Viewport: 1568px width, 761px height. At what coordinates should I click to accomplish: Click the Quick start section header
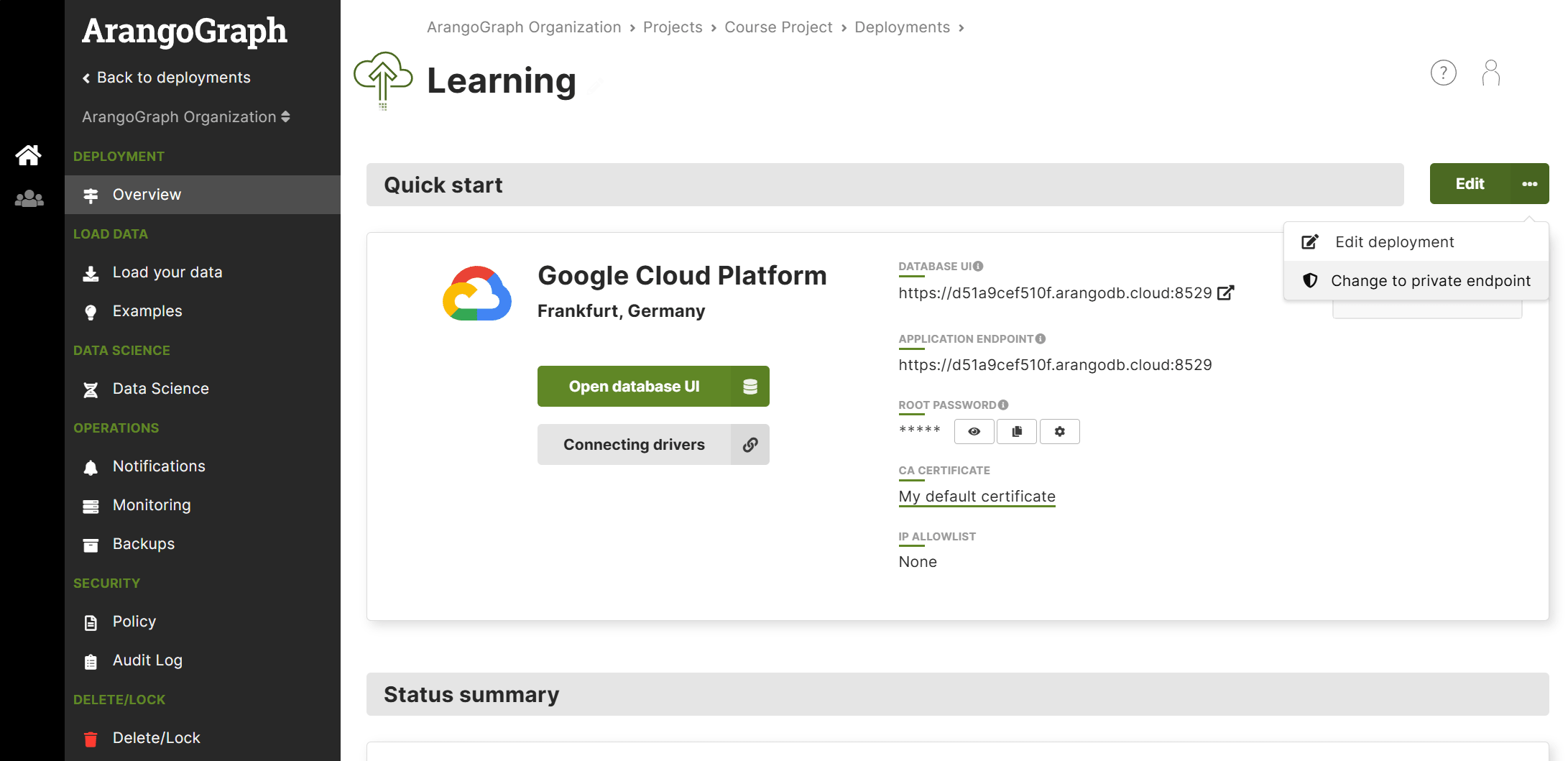(x=885, y=185)
